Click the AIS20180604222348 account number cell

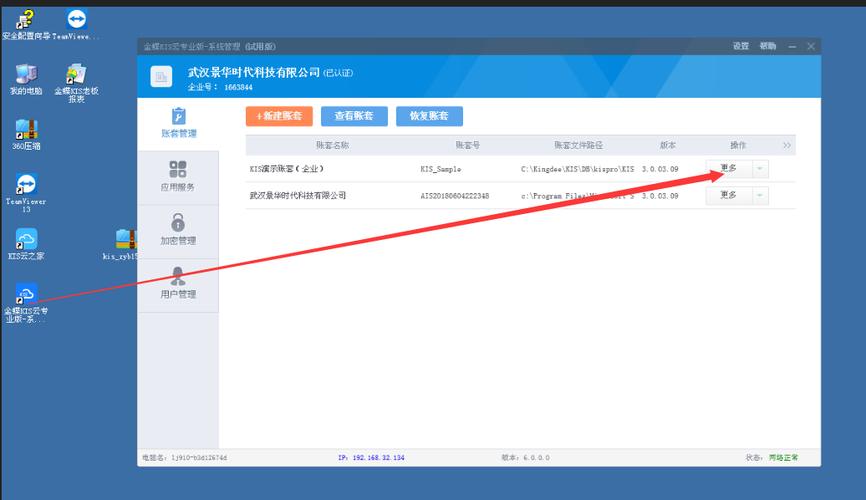pyautogui.click(x=455, y=196)
